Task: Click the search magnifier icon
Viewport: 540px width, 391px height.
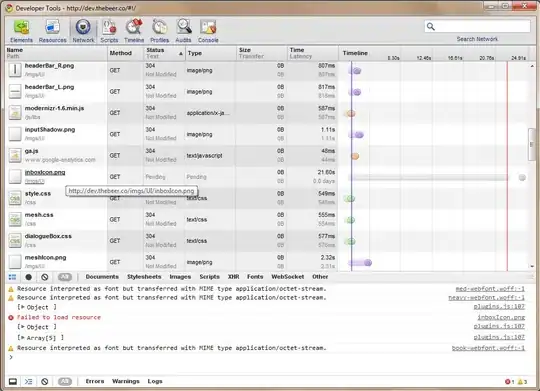Action: tap(430, 27)
